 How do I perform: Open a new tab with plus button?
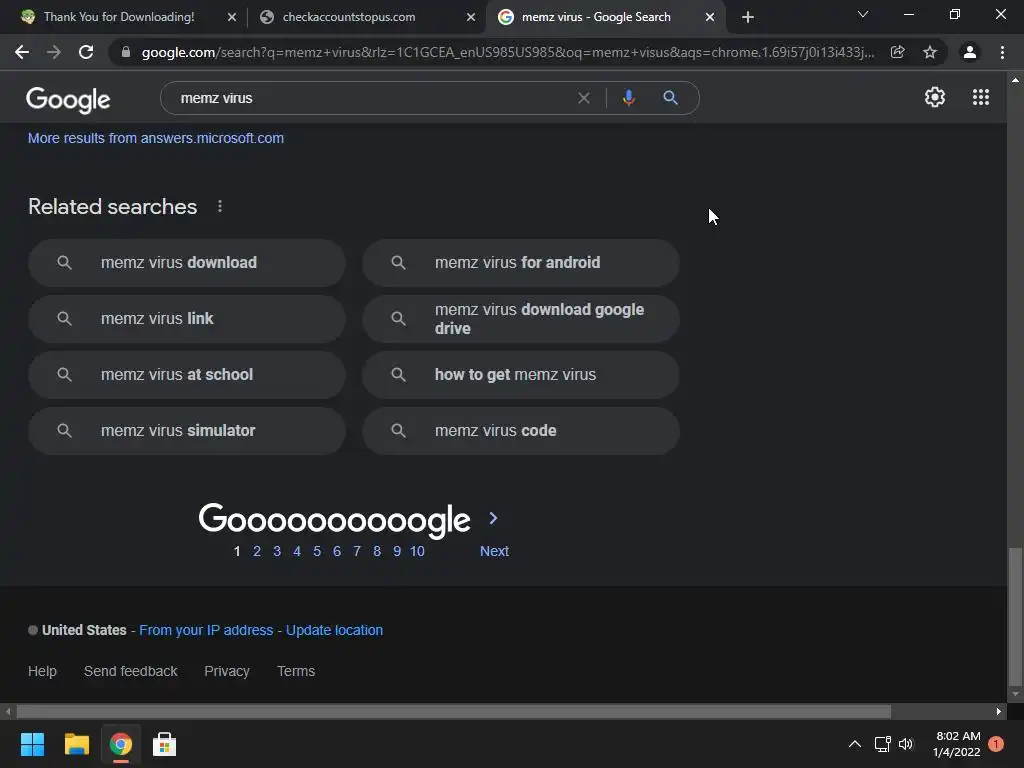click(748, 17)
